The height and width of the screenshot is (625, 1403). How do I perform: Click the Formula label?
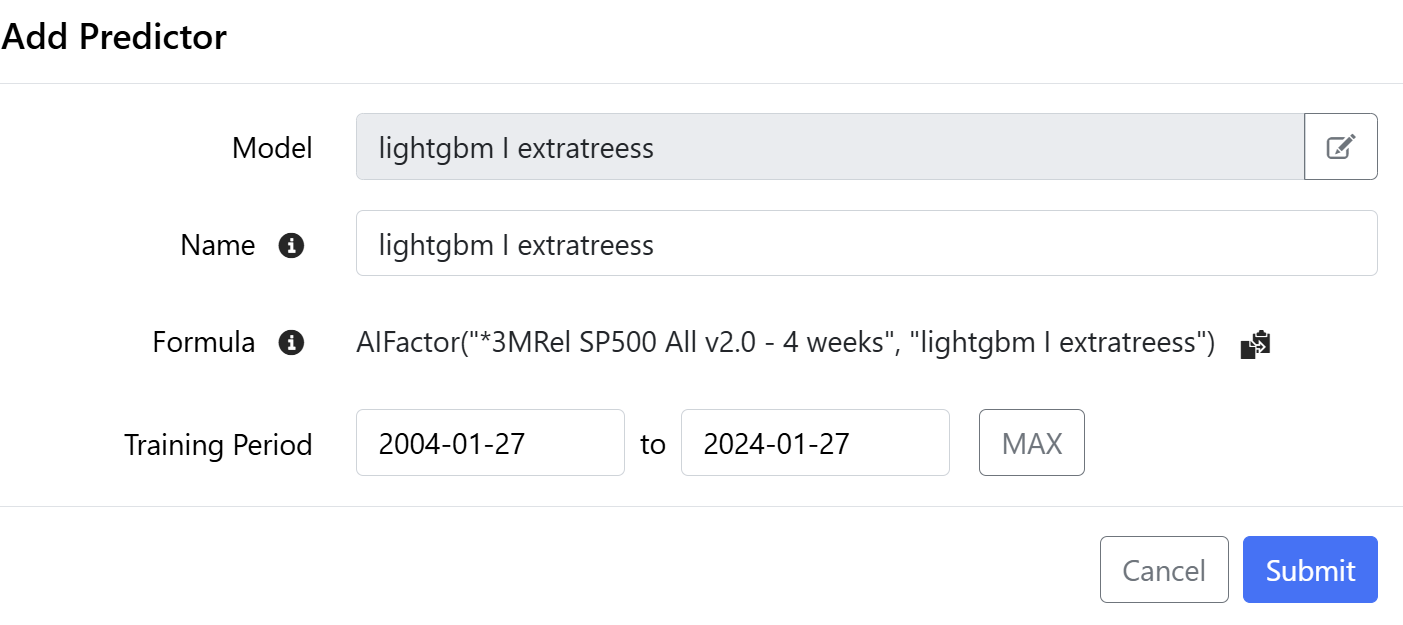203,343
